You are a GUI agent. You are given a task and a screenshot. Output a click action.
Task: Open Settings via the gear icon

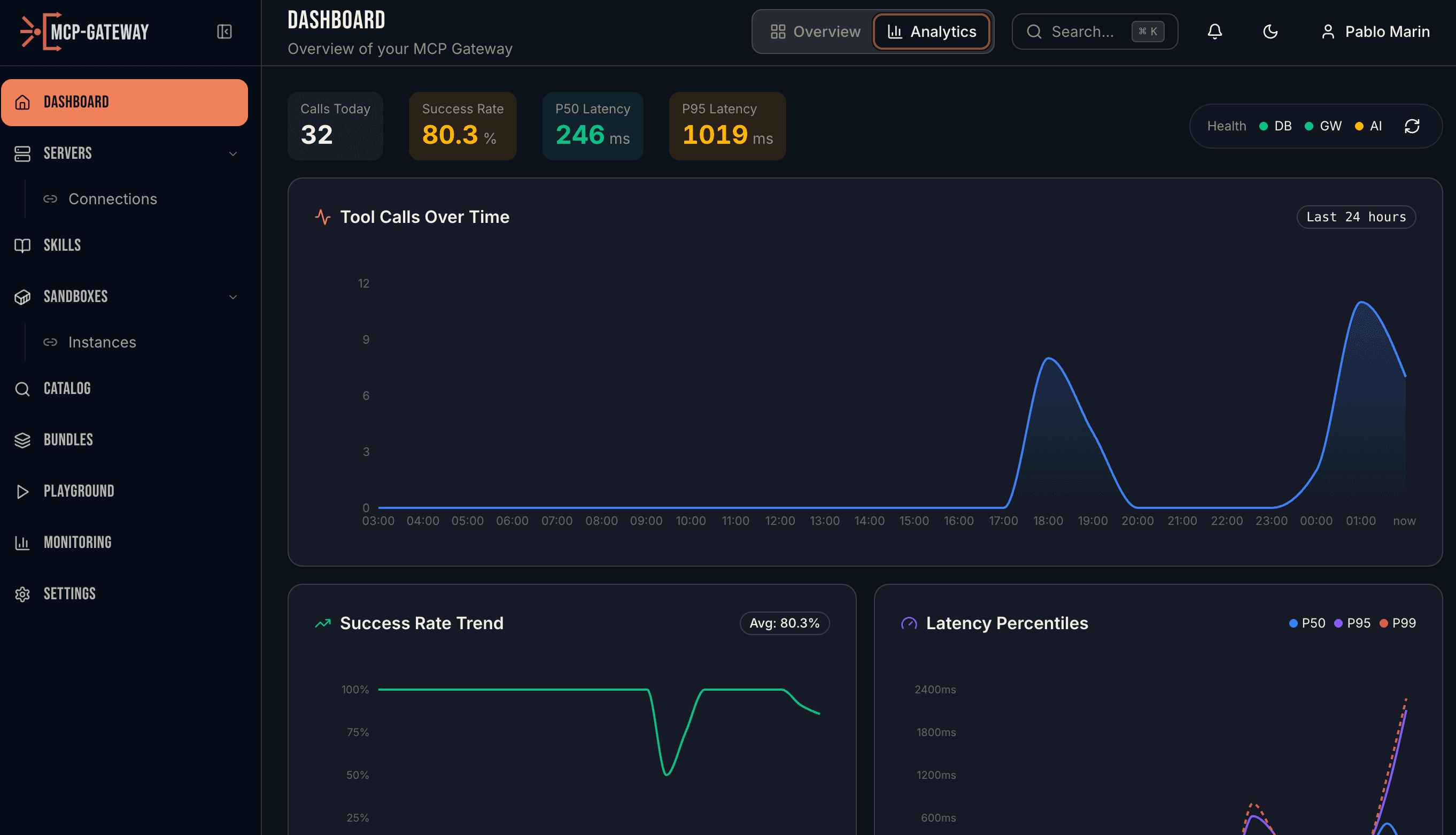coord(22,593)
